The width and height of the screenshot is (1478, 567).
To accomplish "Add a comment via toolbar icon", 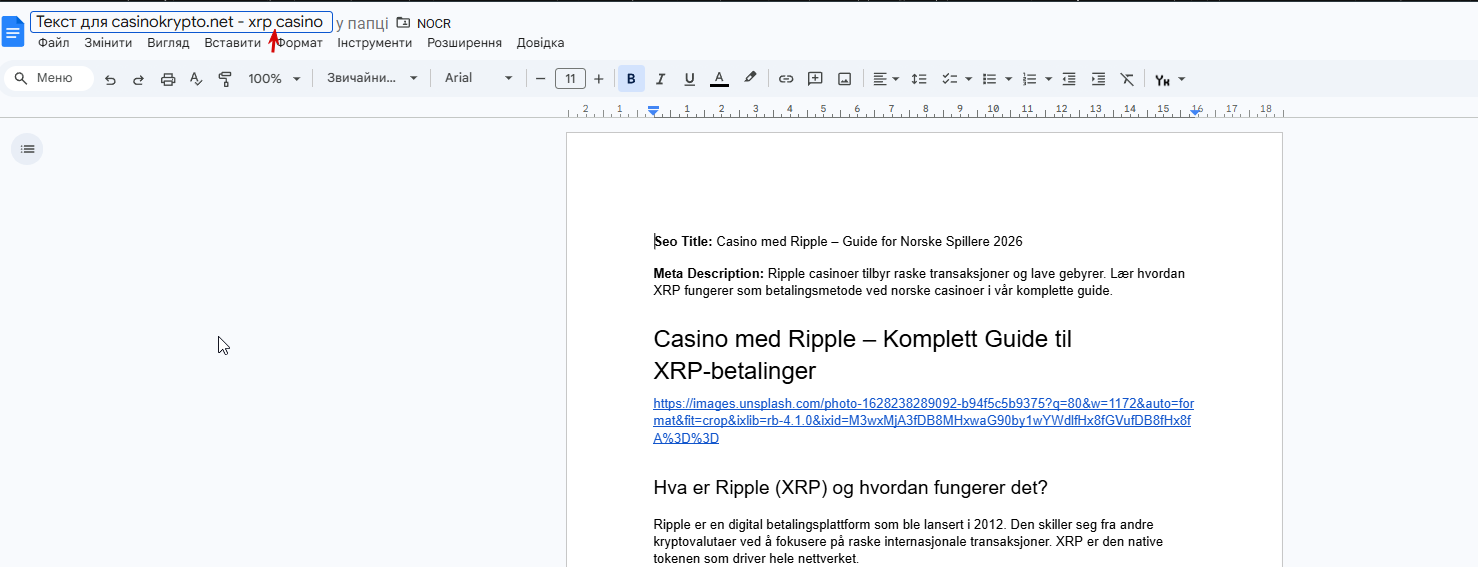I will pos(815,79).
